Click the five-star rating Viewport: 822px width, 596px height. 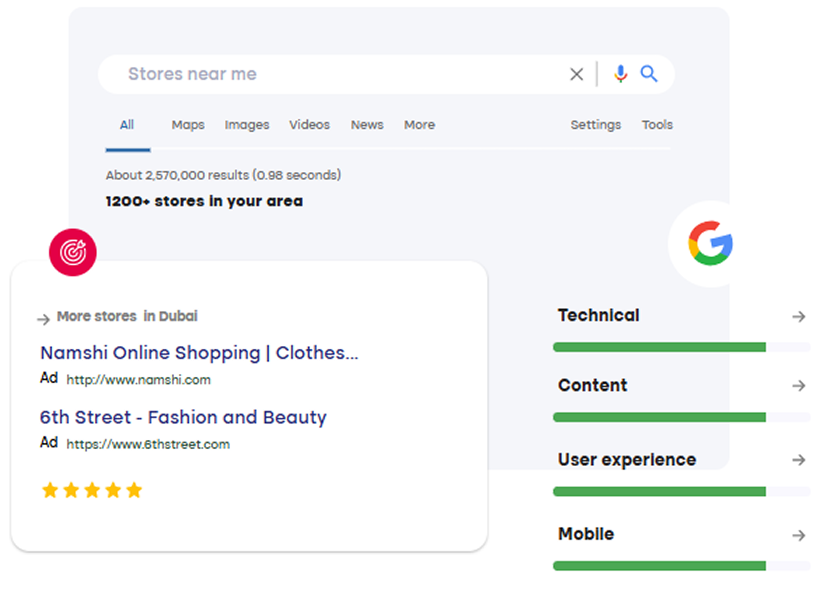92,490
